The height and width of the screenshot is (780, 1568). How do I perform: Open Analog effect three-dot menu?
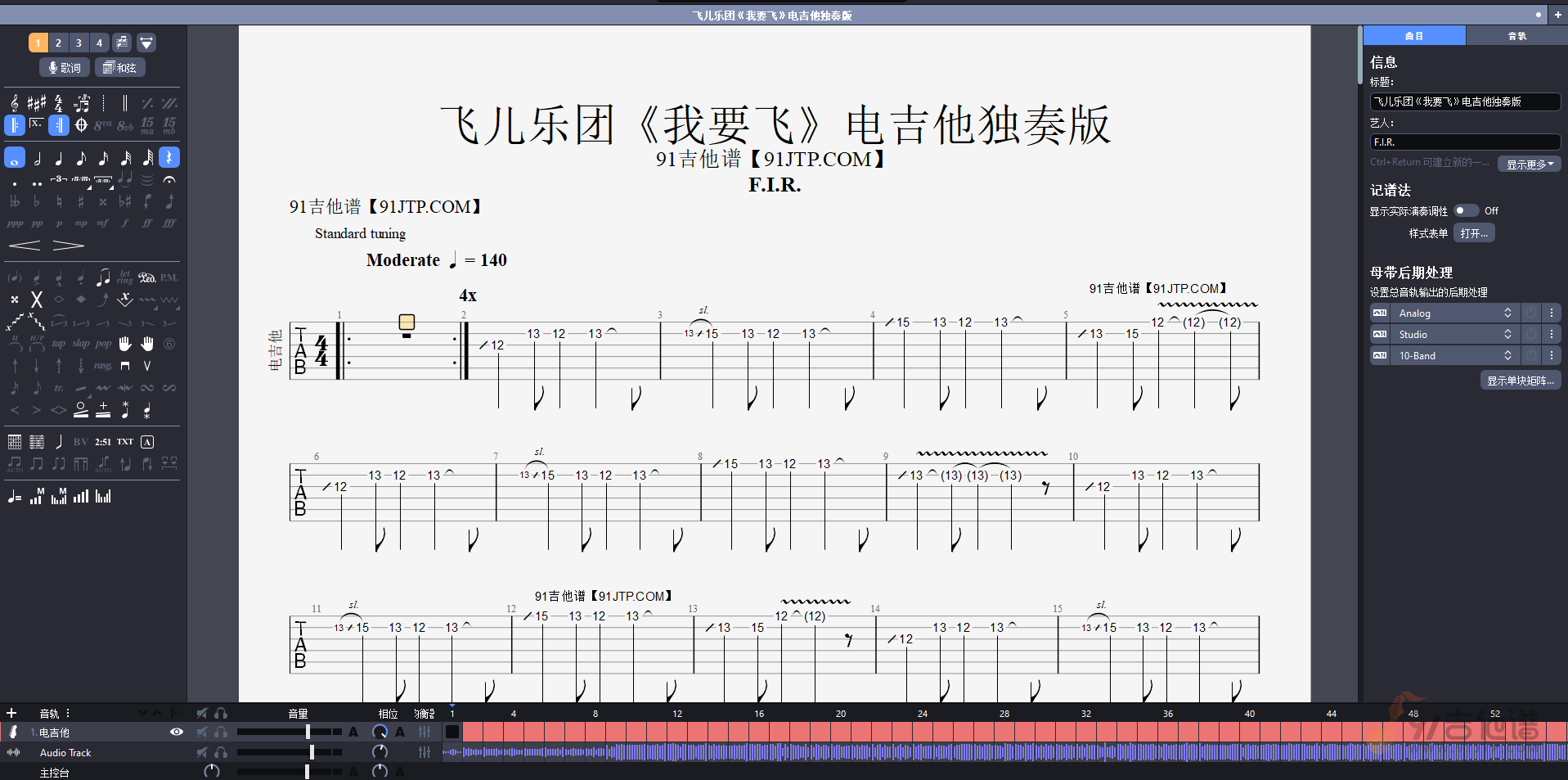(1552, 313)
